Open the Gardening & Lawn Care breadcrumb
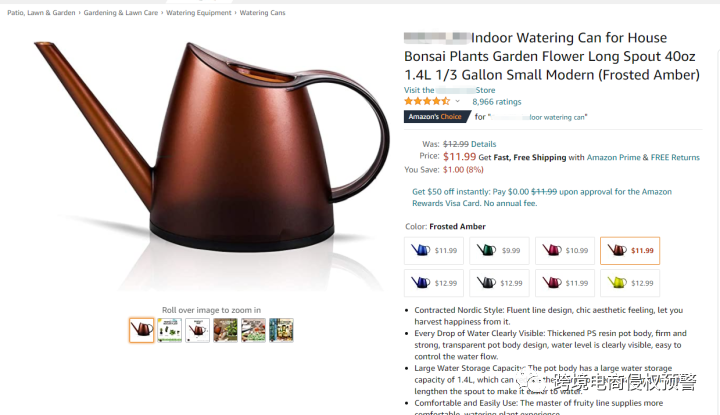Screen dimensions: 720x415 (x=121, y=13)
